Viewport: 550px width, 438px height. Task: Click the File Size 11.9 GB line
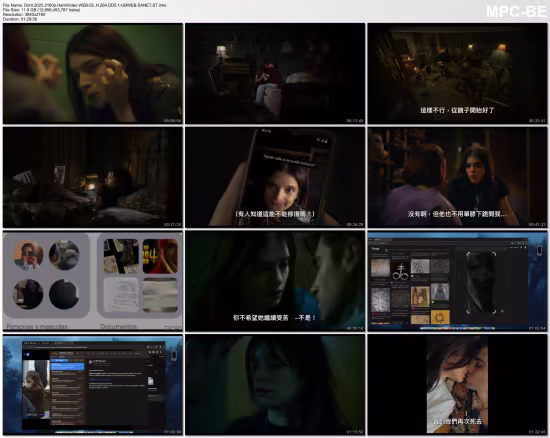click(x=41, y=10)
